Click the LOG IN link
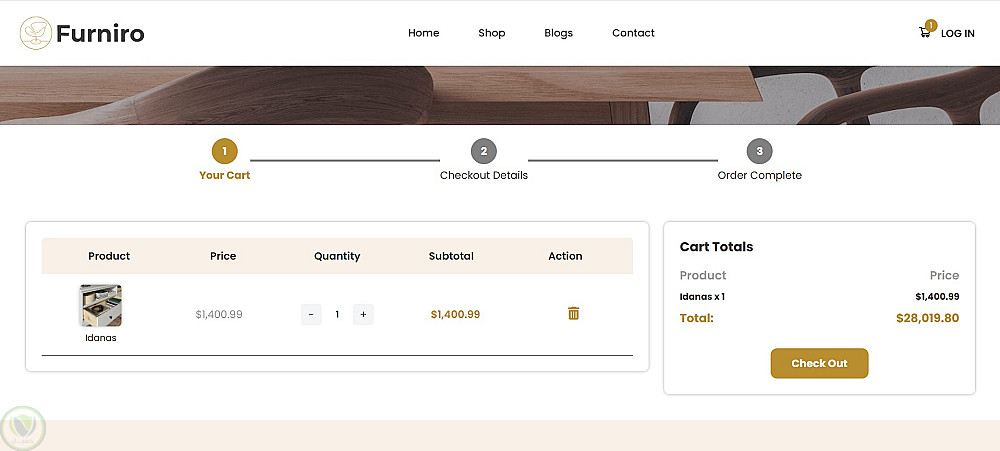Screen dimensions: 1000x451 (957, 34)
